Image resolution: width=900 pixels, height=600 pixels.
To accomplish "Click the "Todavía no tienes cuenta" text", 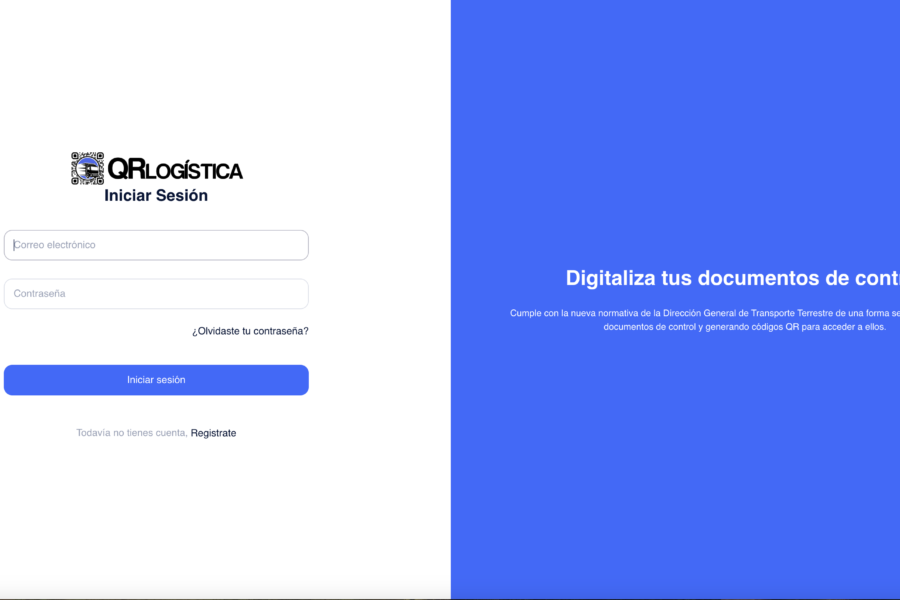I will (131, 433).
